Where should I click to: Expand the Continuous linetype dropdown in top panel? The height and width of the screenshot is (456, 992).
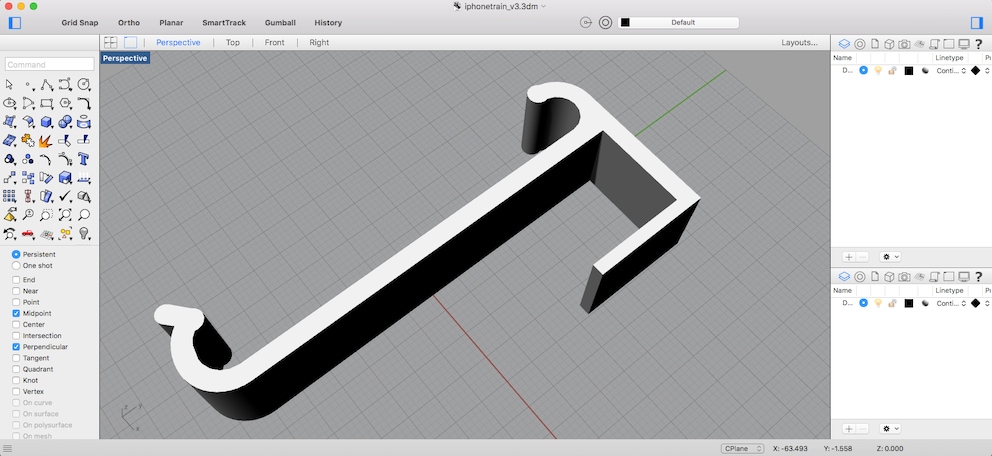(952, 71)
